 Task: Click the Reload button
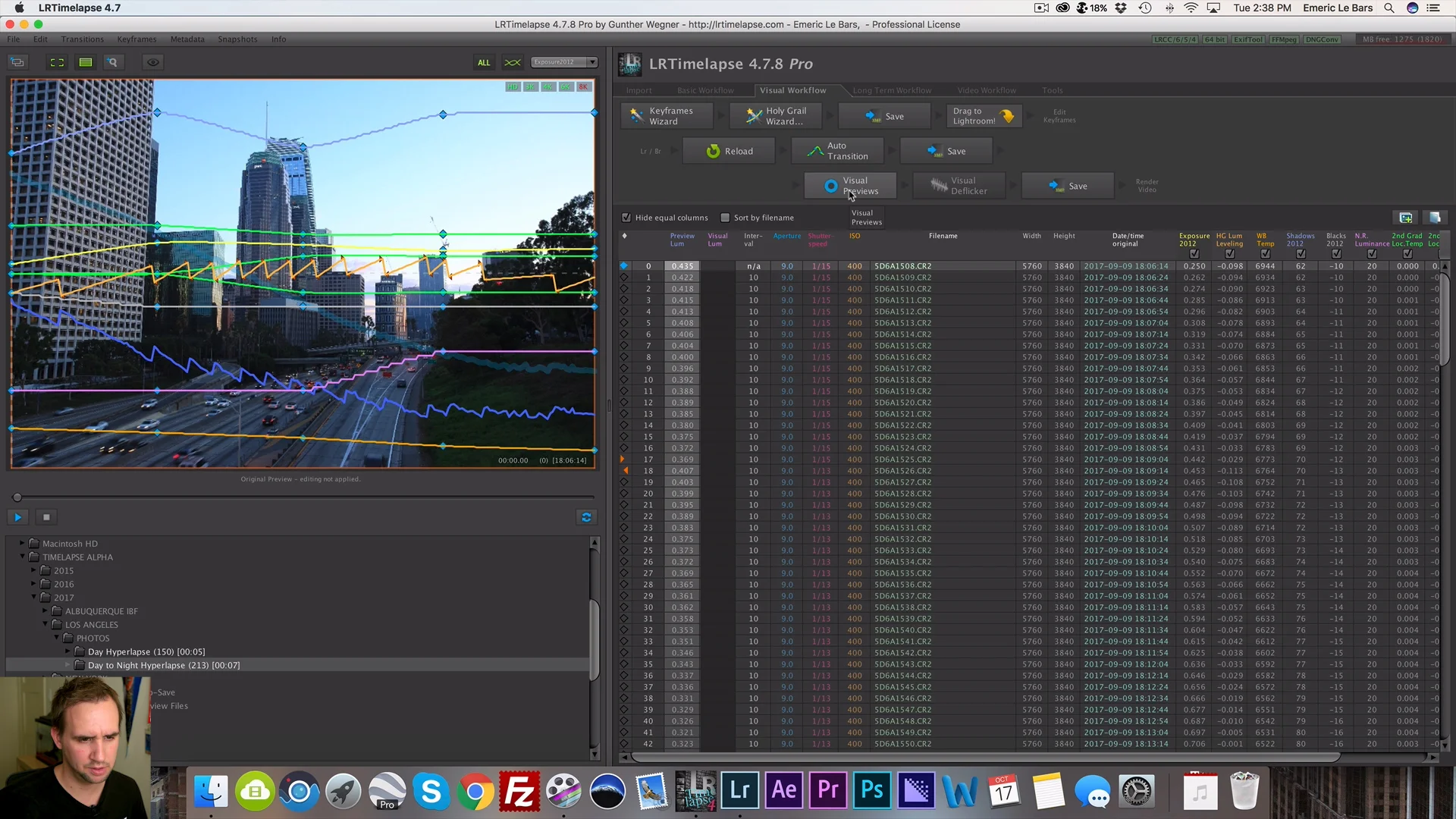click(729, 151)
